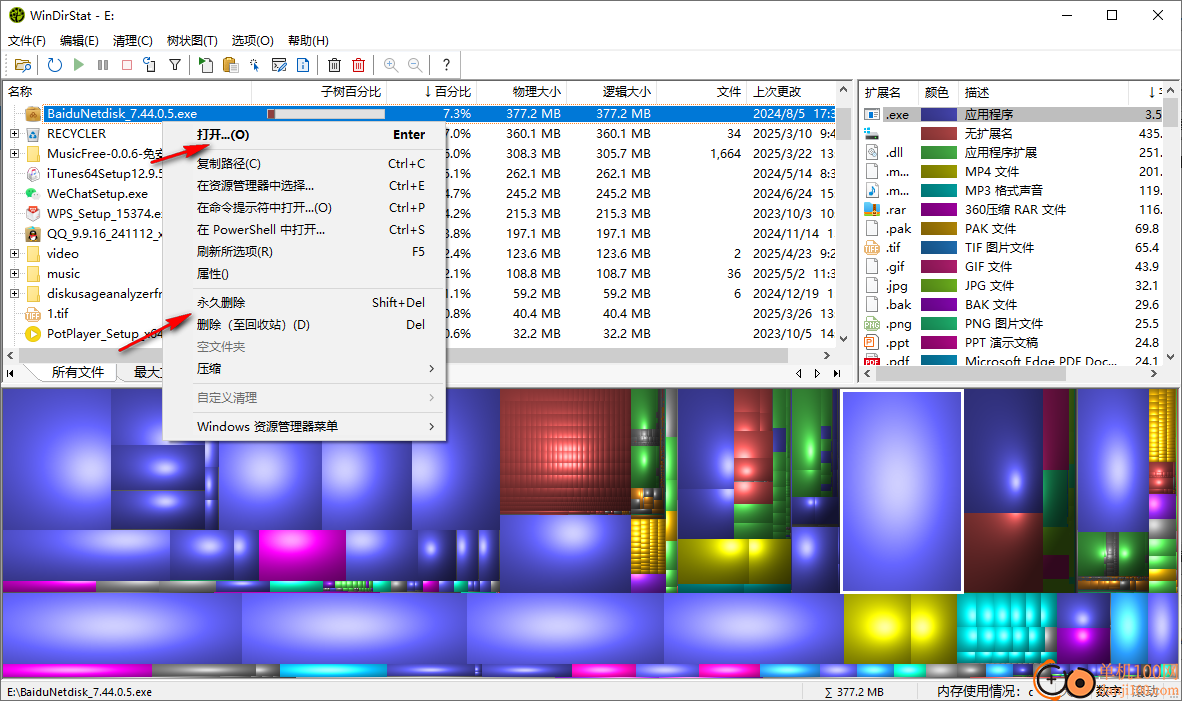This screenshot has height=701, width=1182.
Task: Click the blue properties info icon
Action: [x=303, y=65]
